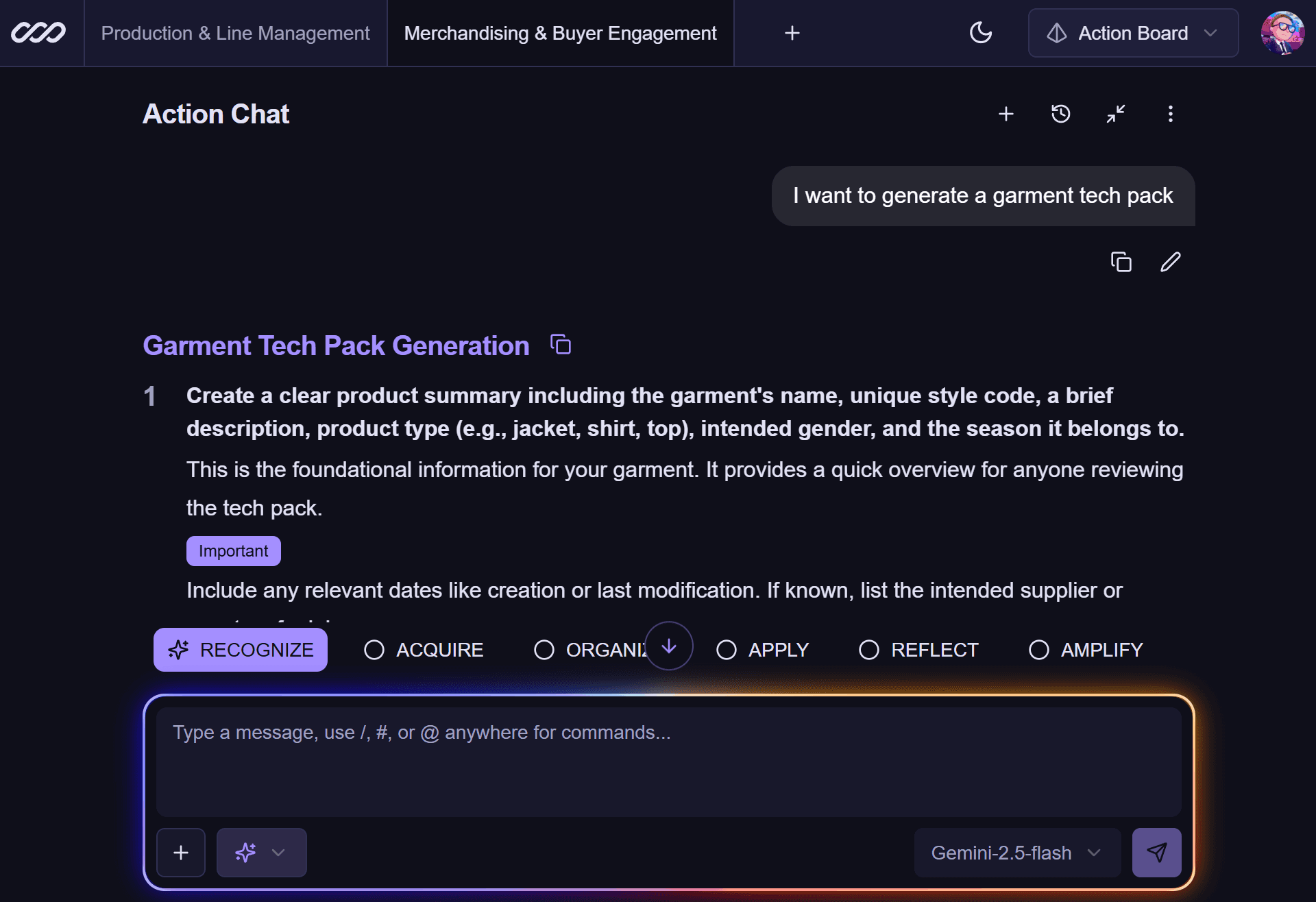Switch to Production & Line Management tab

235,33
